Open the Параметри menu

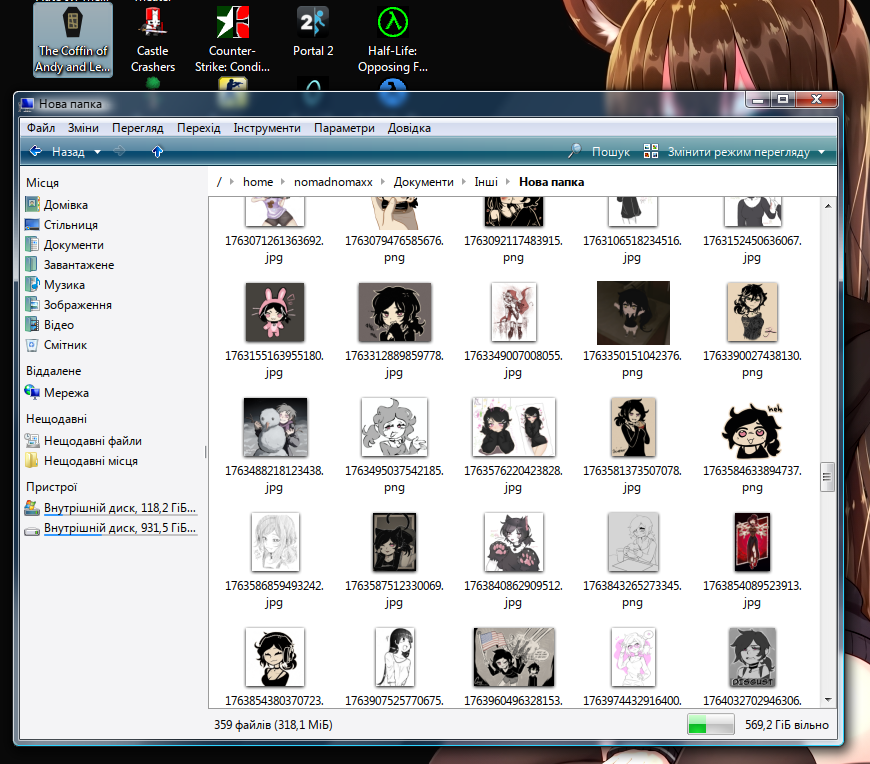pyautogui.click(x=344, y=128)
